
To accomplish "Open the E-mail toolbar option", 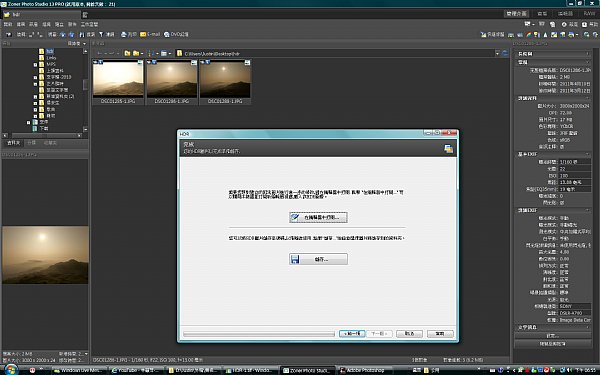I will (150, 34).
